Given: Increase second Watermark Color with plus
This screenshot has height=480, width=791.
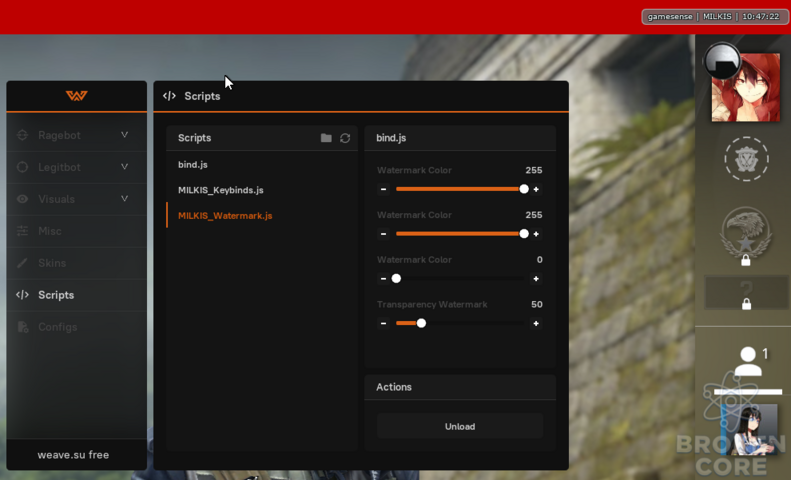Looking at the screenshot, I should pos(536,234).
